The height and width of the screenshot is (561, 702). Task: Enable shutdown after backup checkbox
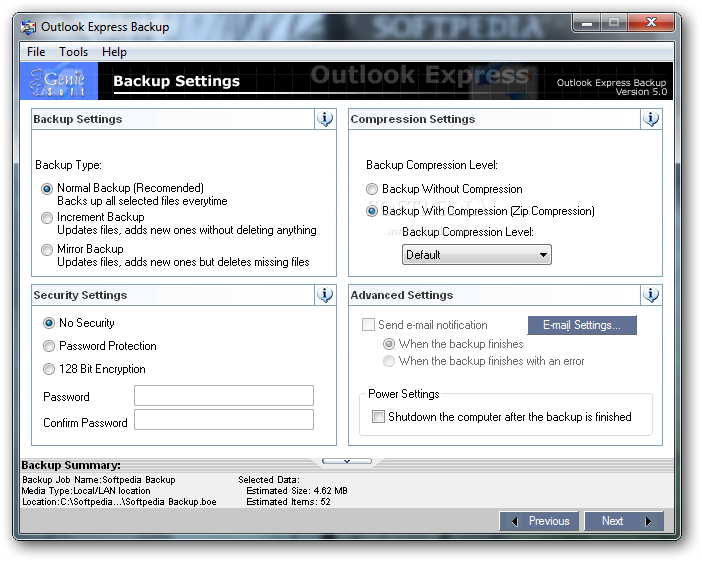coord(378,417)
